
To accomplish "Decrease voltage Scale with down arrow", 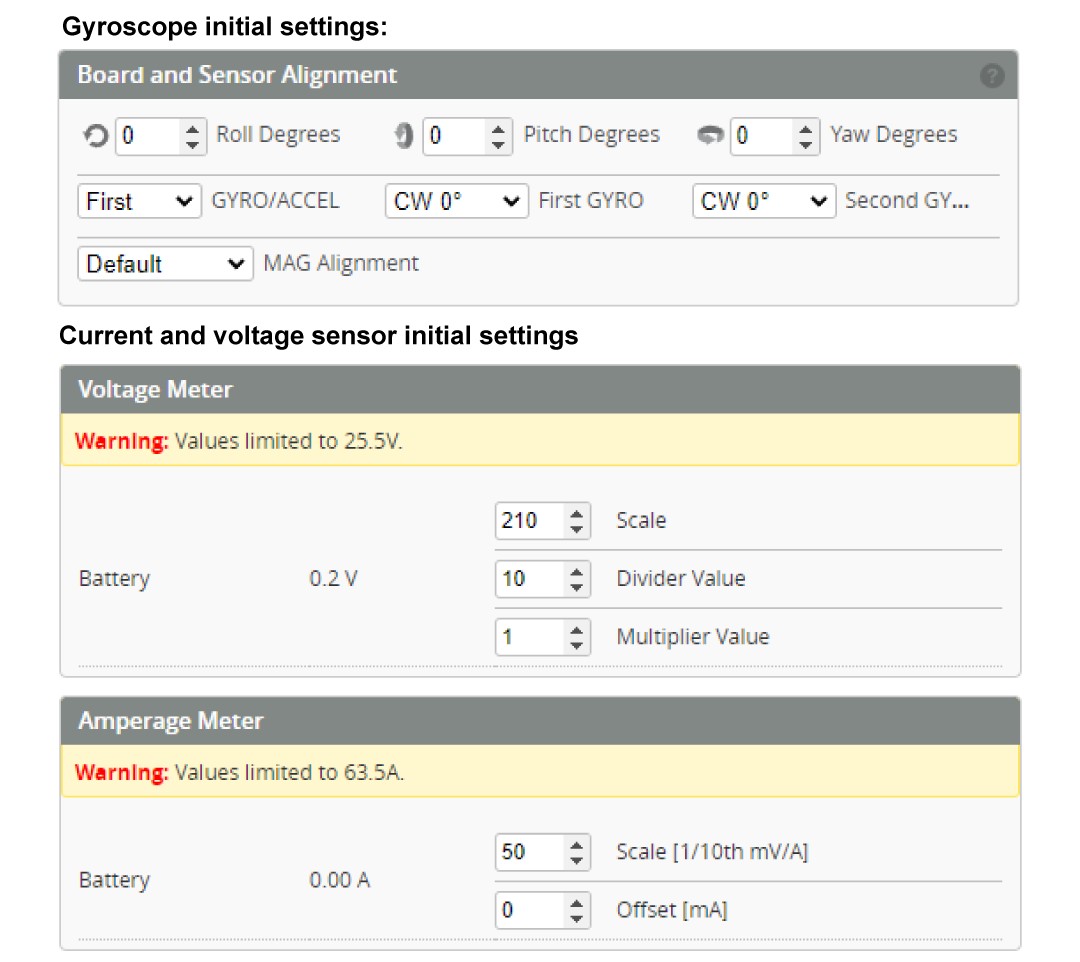I will [577, 530].
